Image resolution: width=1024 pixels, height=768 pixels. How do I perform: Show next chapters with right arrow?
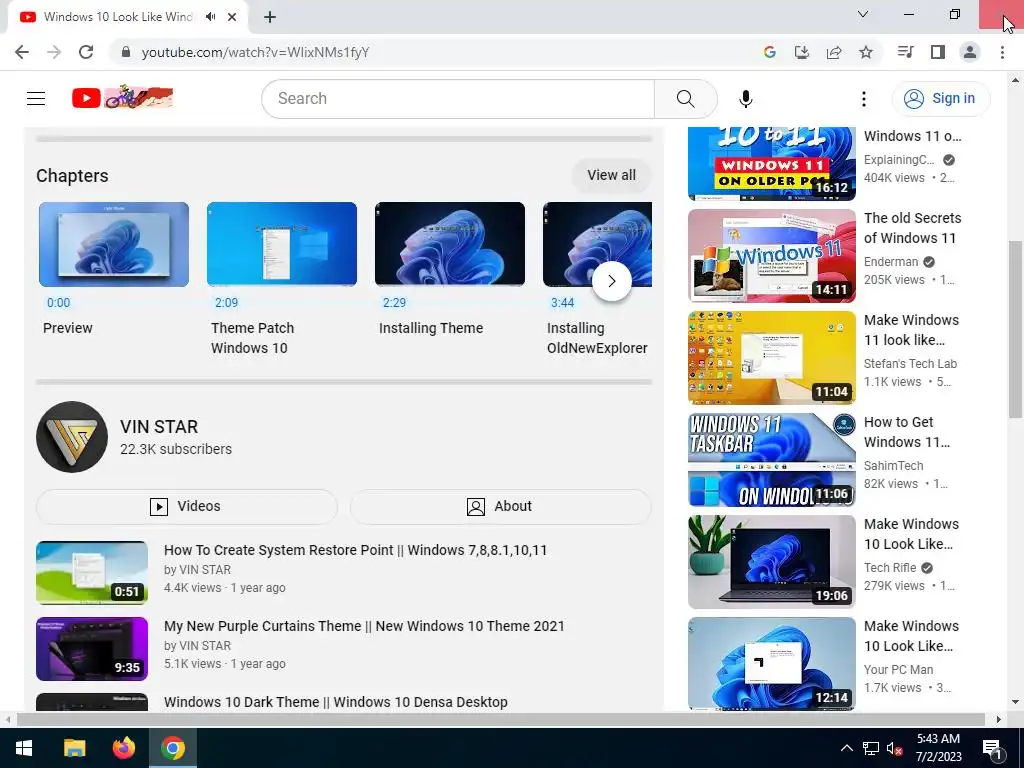coord(611,281)
